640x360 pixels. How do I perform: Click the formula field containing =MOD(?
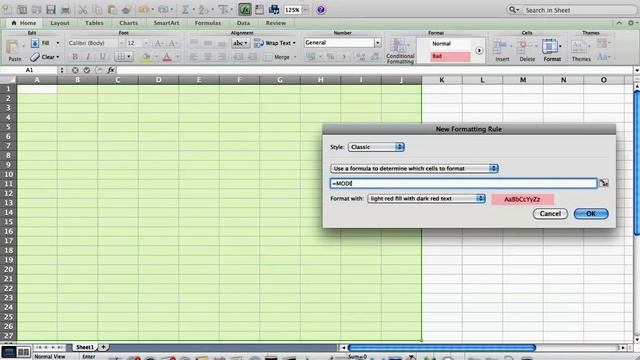tap(463, 183)
